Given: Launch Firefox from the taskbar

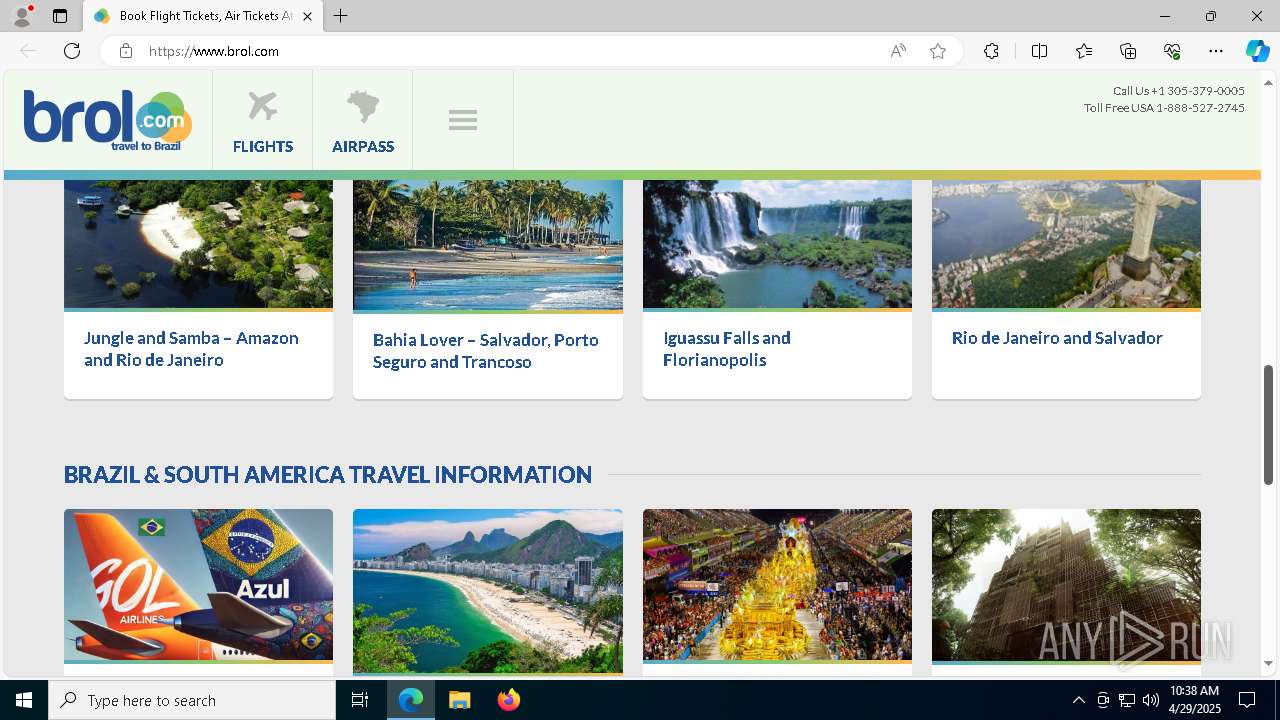Looking at the screenshot, I should tap(508, 700).
